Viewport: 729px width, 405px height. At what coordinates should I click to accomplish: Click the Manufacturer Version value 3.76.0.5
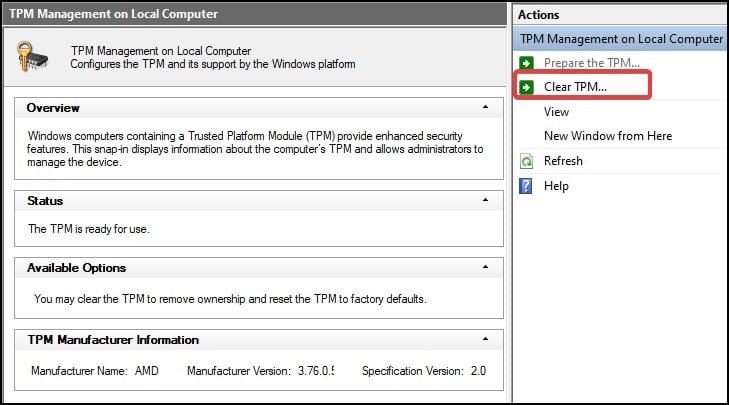pyautogui.click(x=316, y=371)
